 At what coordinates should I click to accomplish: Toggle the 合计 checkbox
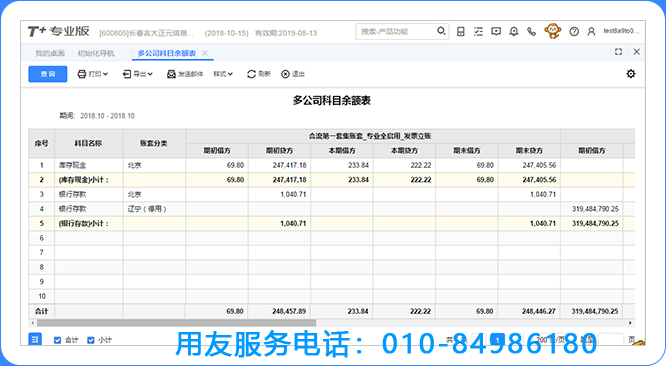coord(58,340)
